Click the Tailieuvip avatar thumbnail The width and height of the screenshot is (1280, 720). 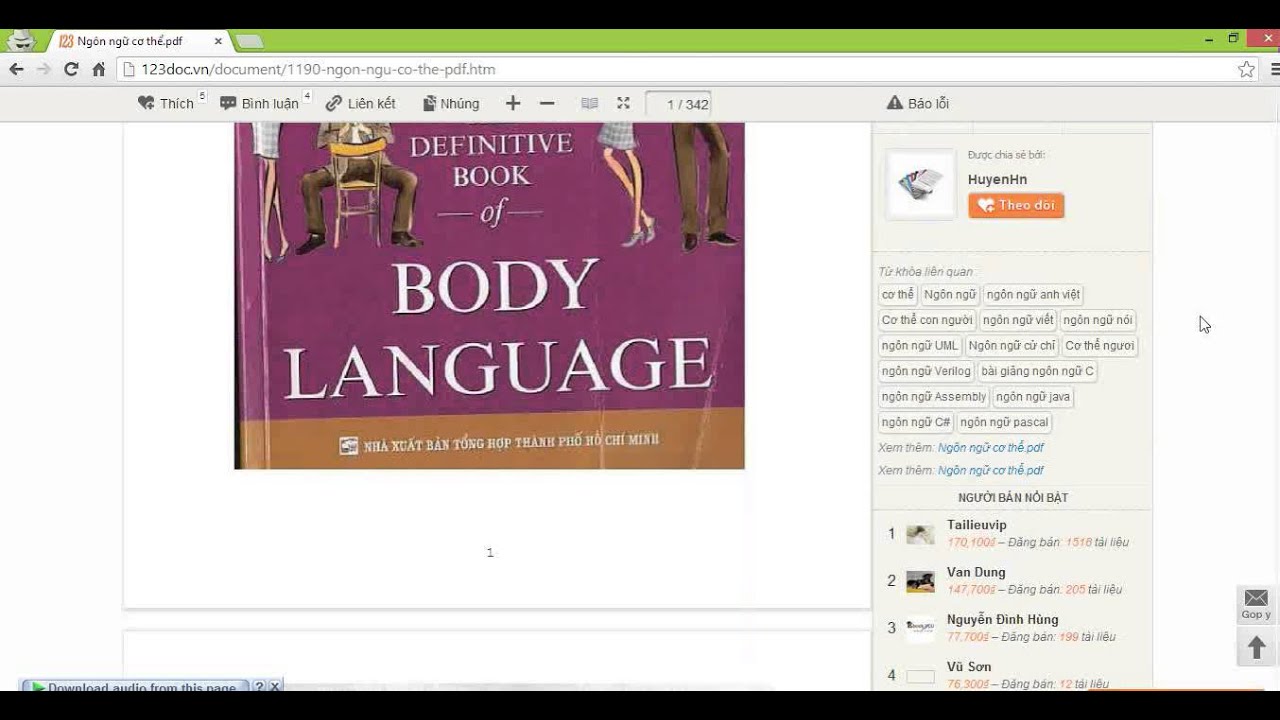point(920,534)
